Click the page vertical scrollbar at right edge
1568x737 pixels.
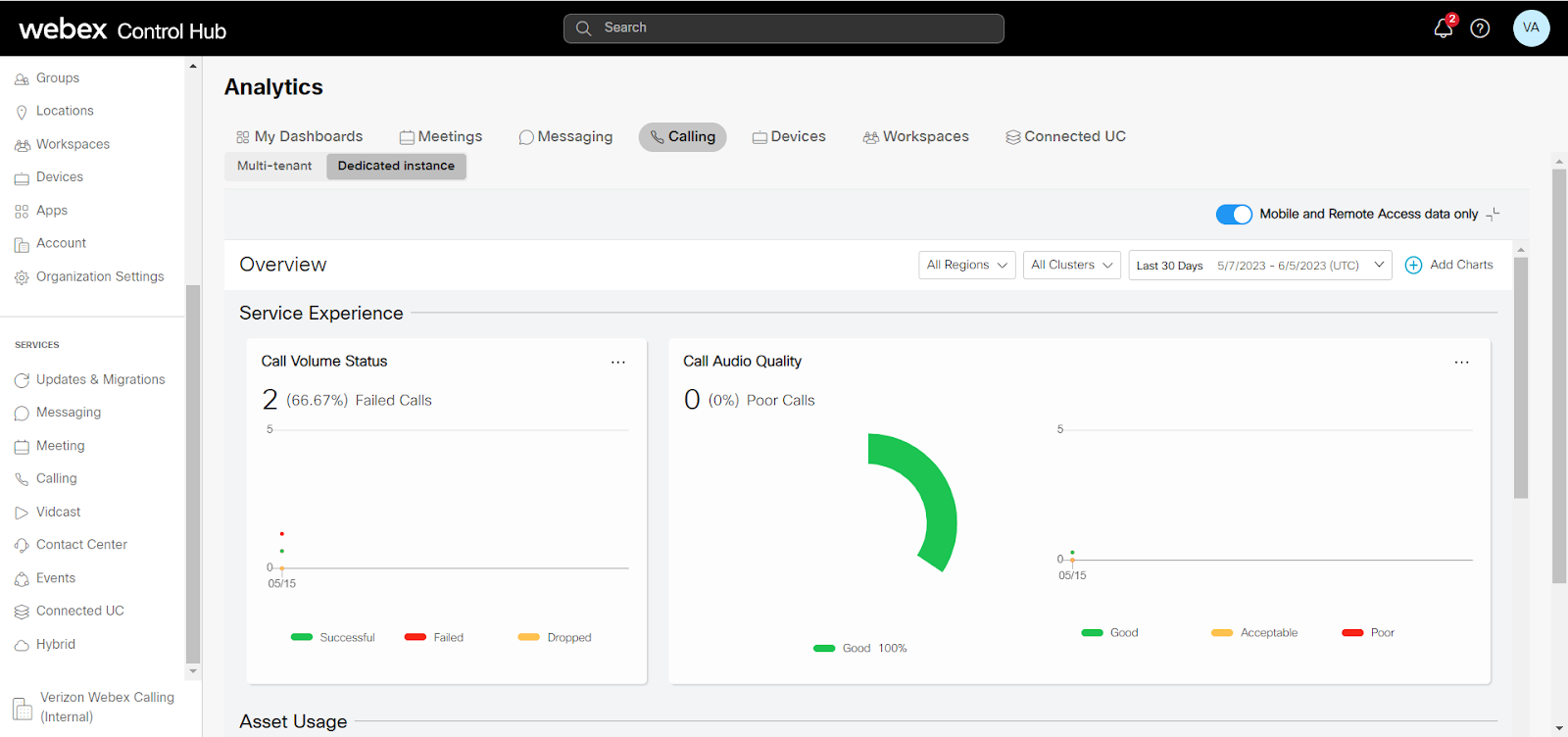(x=1559, y=376)
